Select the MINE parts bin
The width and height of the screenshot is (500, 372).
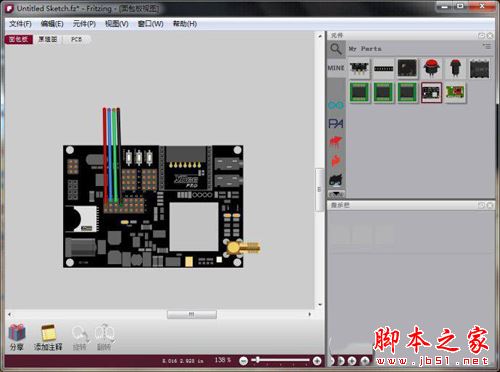point(336,68)
